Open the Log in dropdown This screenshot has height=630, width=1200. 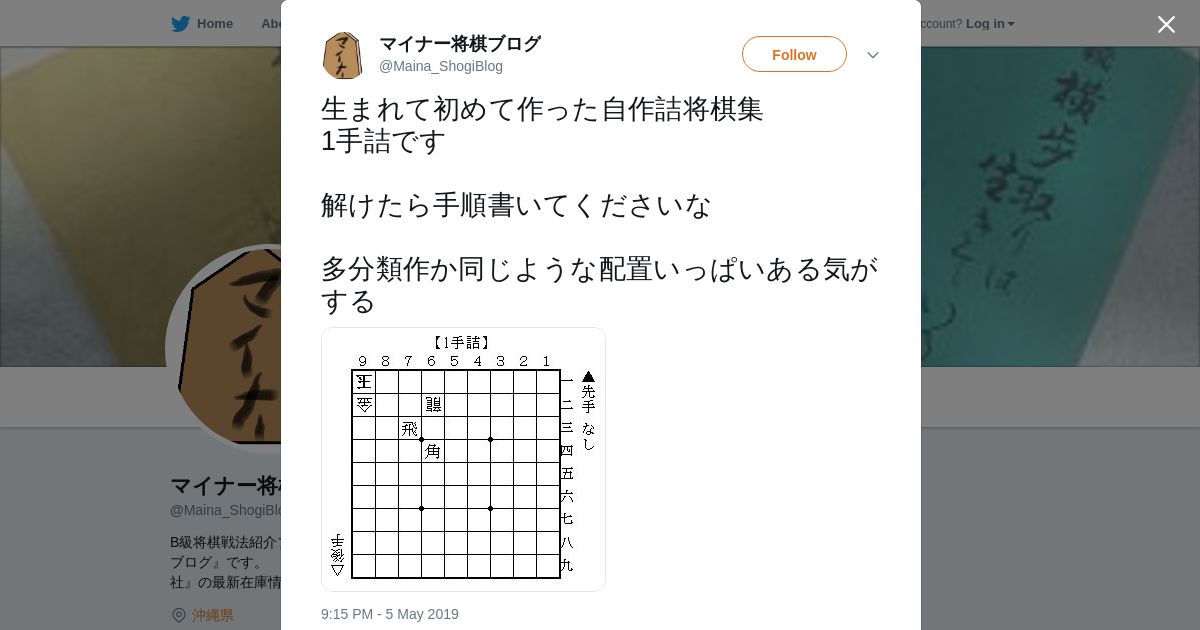click(989, 24)
